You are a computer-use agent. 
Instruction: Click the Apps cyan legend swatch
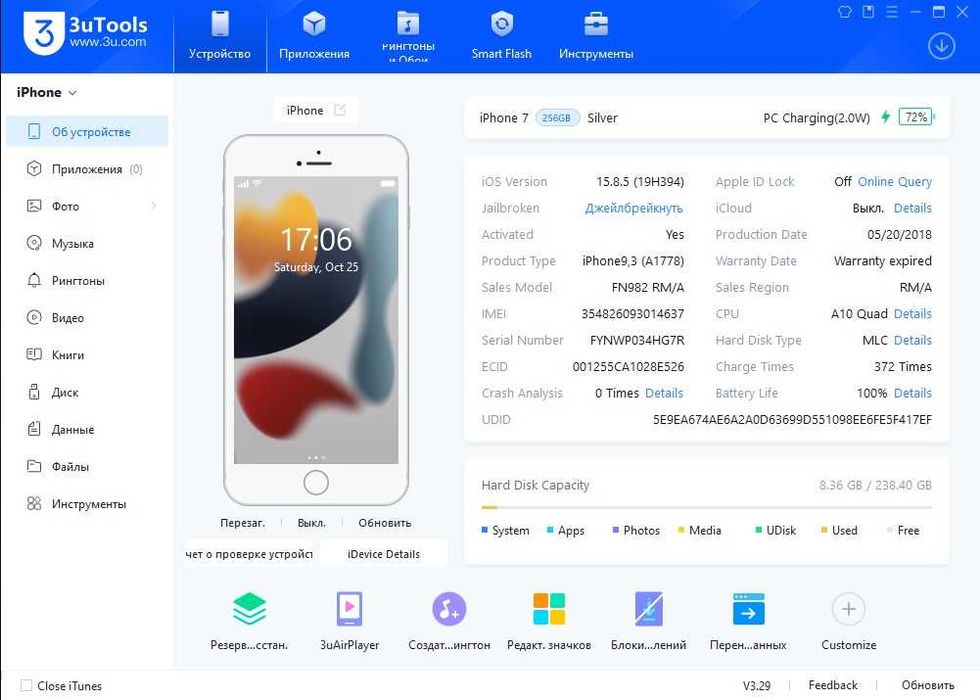550,530
